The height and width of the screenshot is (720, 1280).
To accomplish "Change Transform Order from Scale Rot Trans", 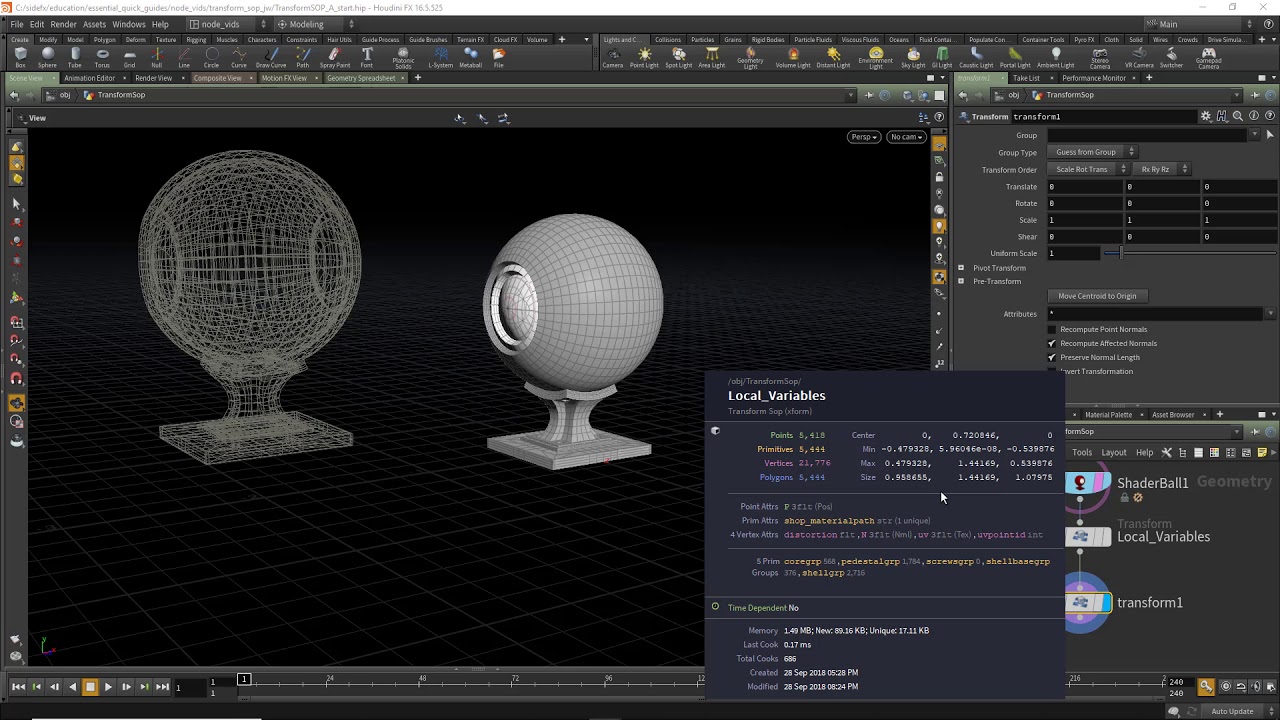I will click(1088, 169).
